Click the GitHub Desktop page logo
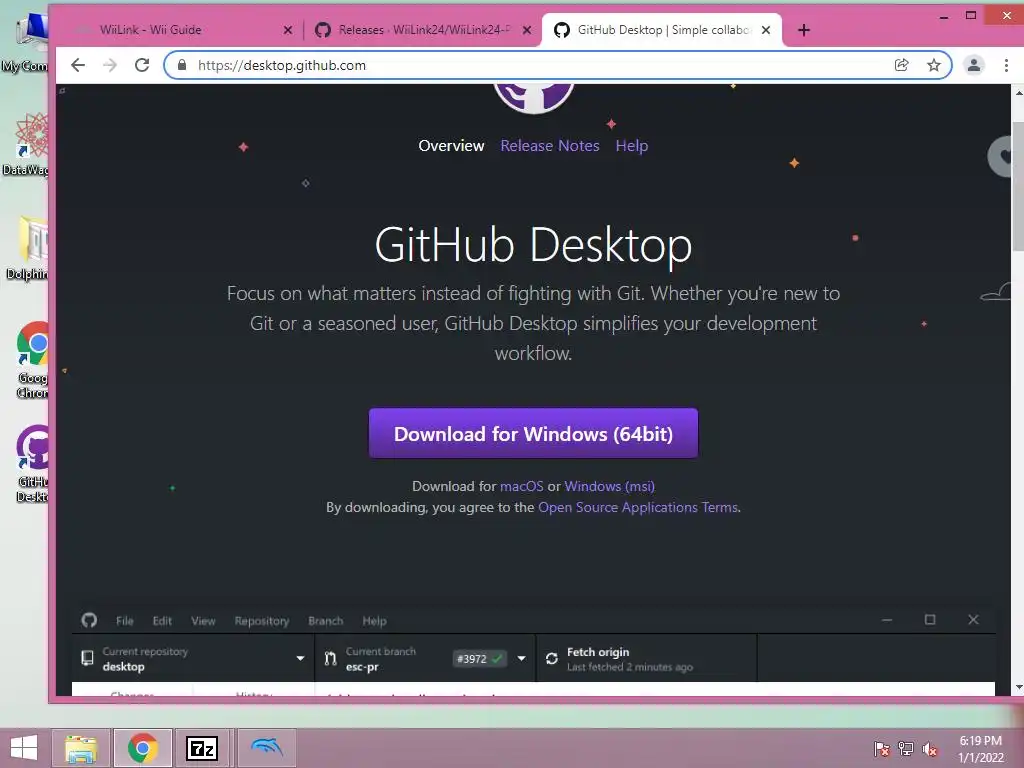The width and height of the screenshot is (1024, 768). pos(534,98)
